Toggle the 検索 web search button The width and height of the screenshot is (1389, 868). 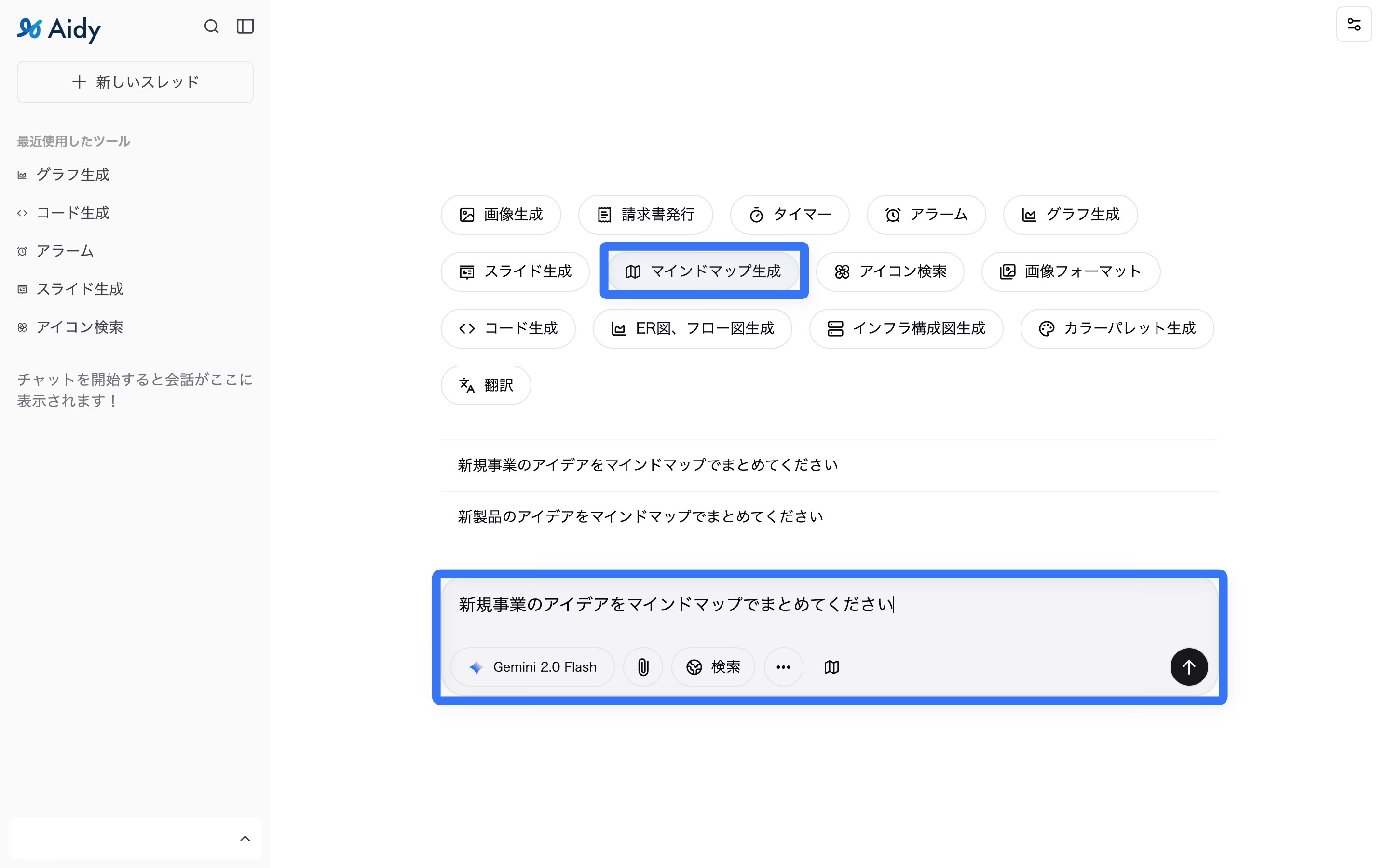(713, 667)
